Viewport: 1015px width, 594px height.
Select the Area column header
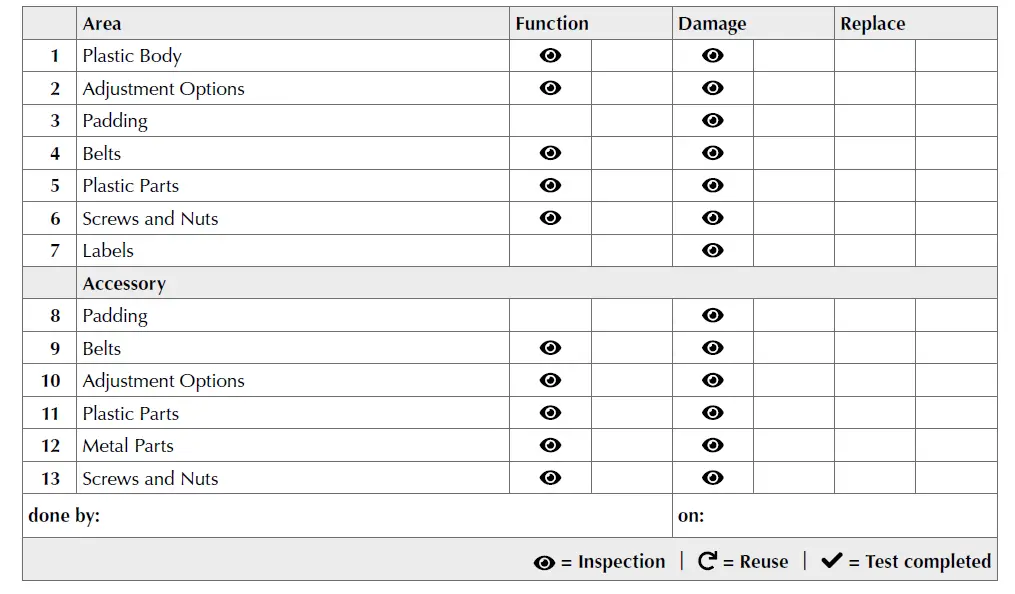point(102,24)
